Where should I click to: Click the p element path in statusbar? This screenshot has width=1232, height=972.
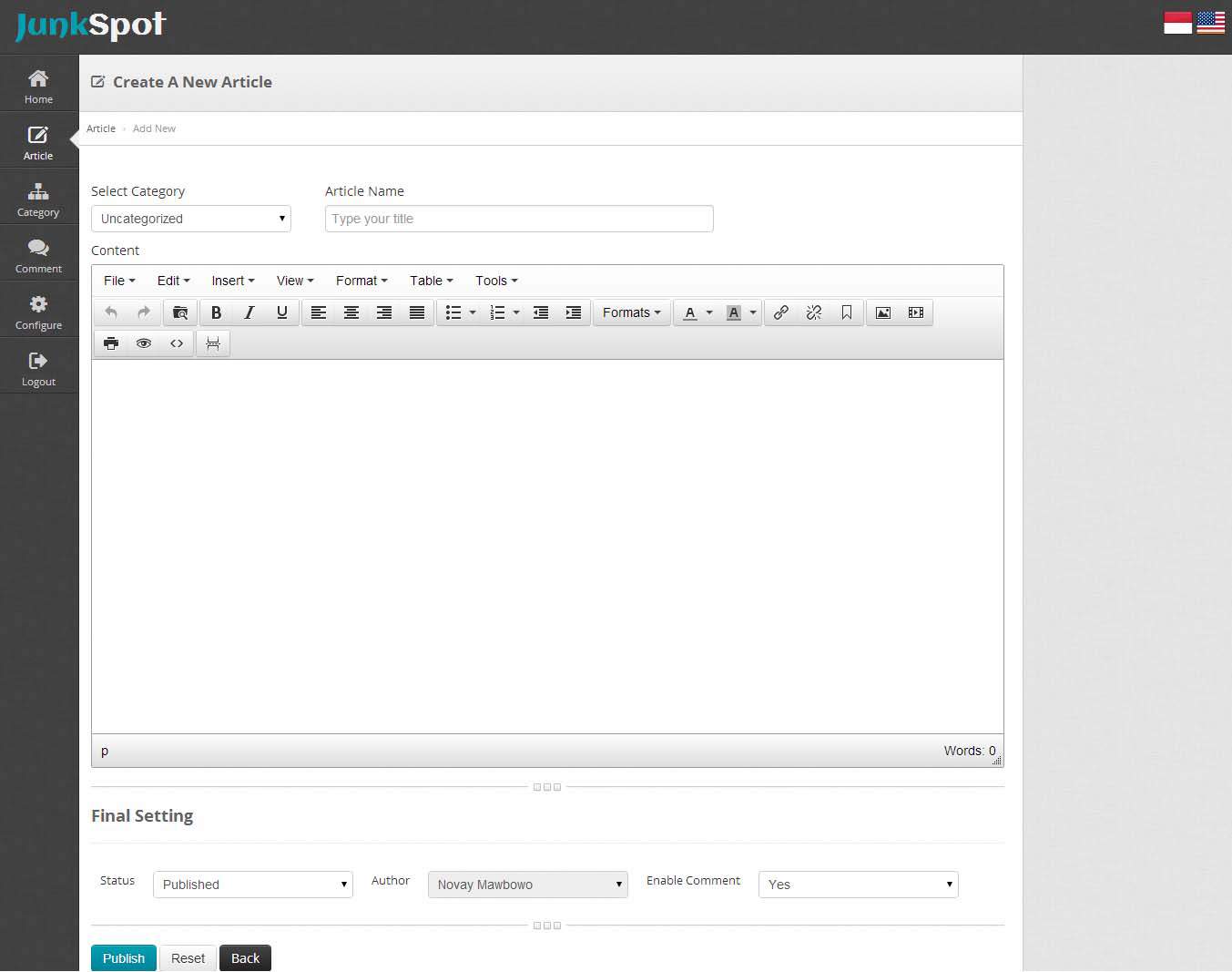pos(105,752)
